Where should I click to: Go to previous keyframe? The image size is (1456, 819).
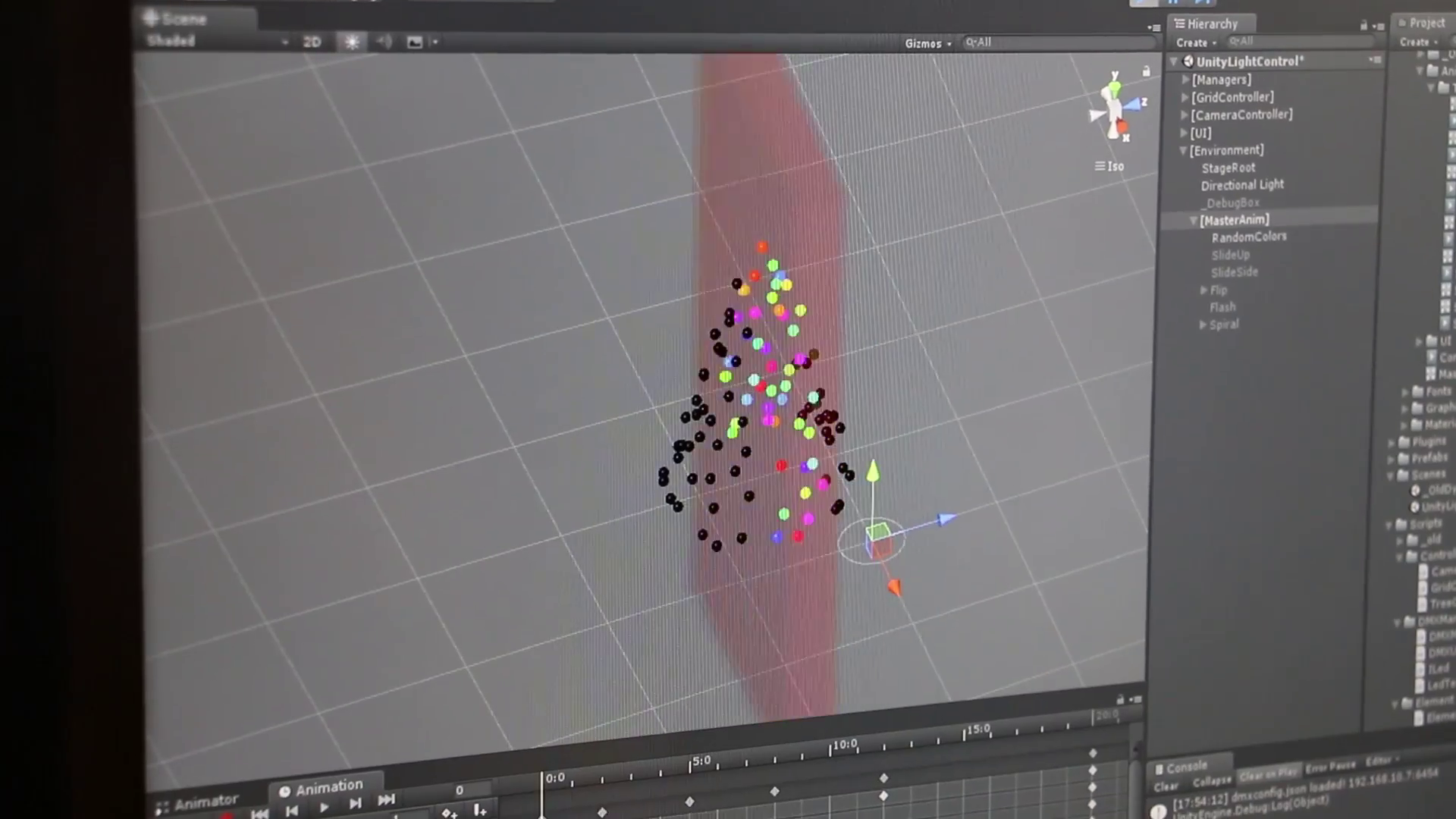pyautogui.click(x=292, y=811)
